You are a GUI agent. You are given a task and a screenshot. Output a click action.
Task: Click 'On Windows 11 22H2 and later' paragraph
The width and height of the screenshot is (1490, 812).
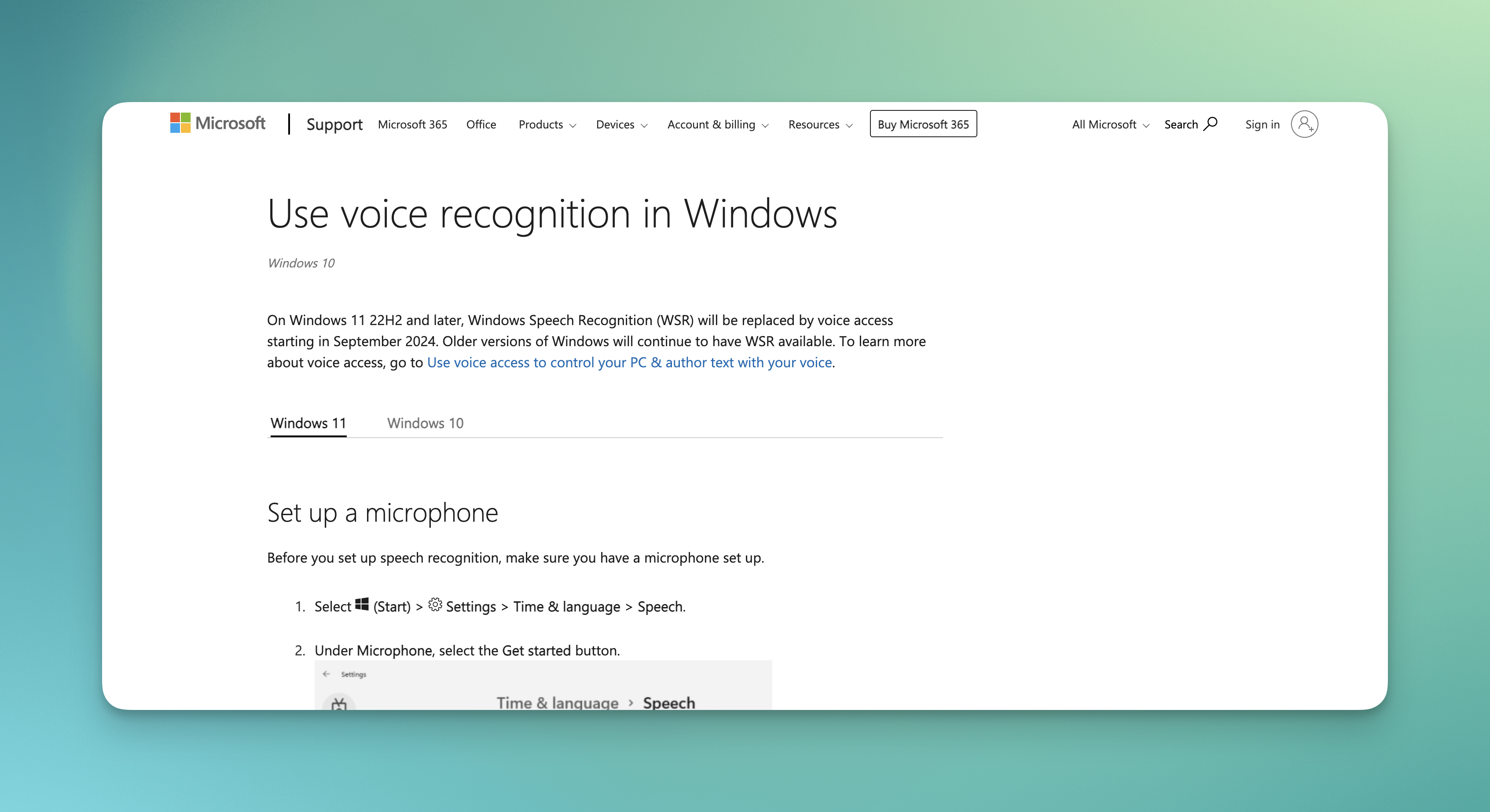coord(596,341)
